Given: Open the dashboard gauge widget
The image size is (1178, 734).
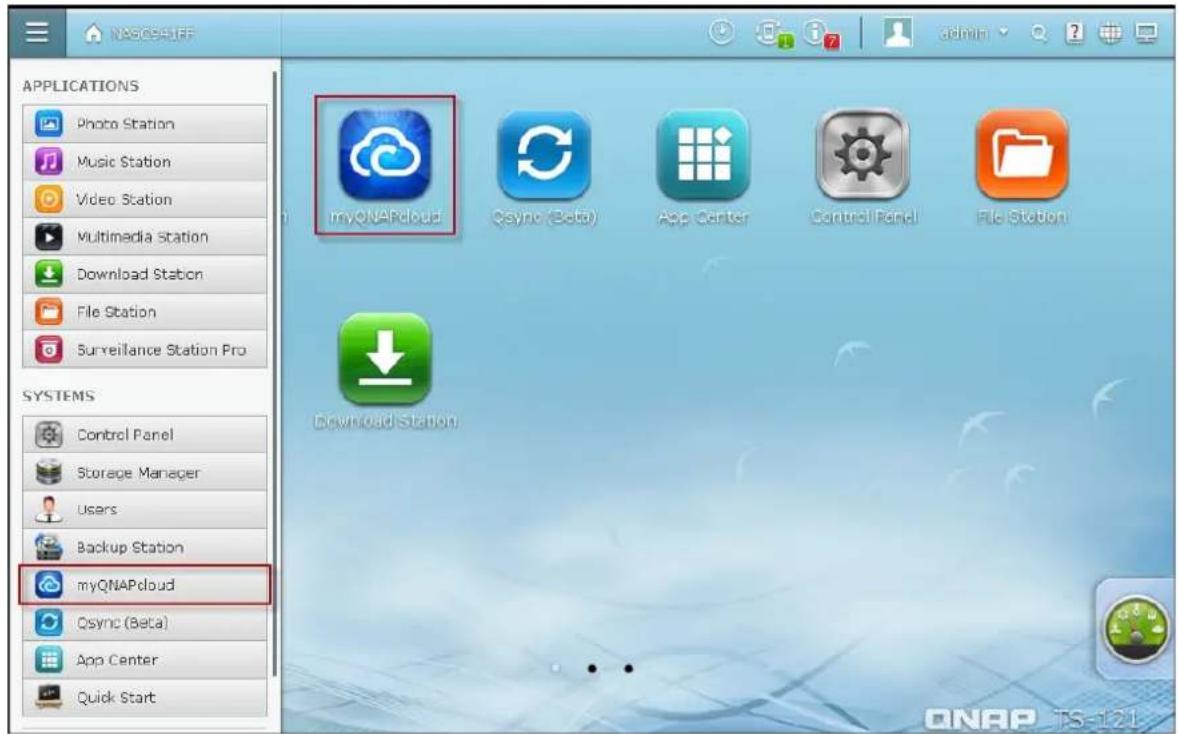Looking at the screenshot, I should tap(1136, 630).
